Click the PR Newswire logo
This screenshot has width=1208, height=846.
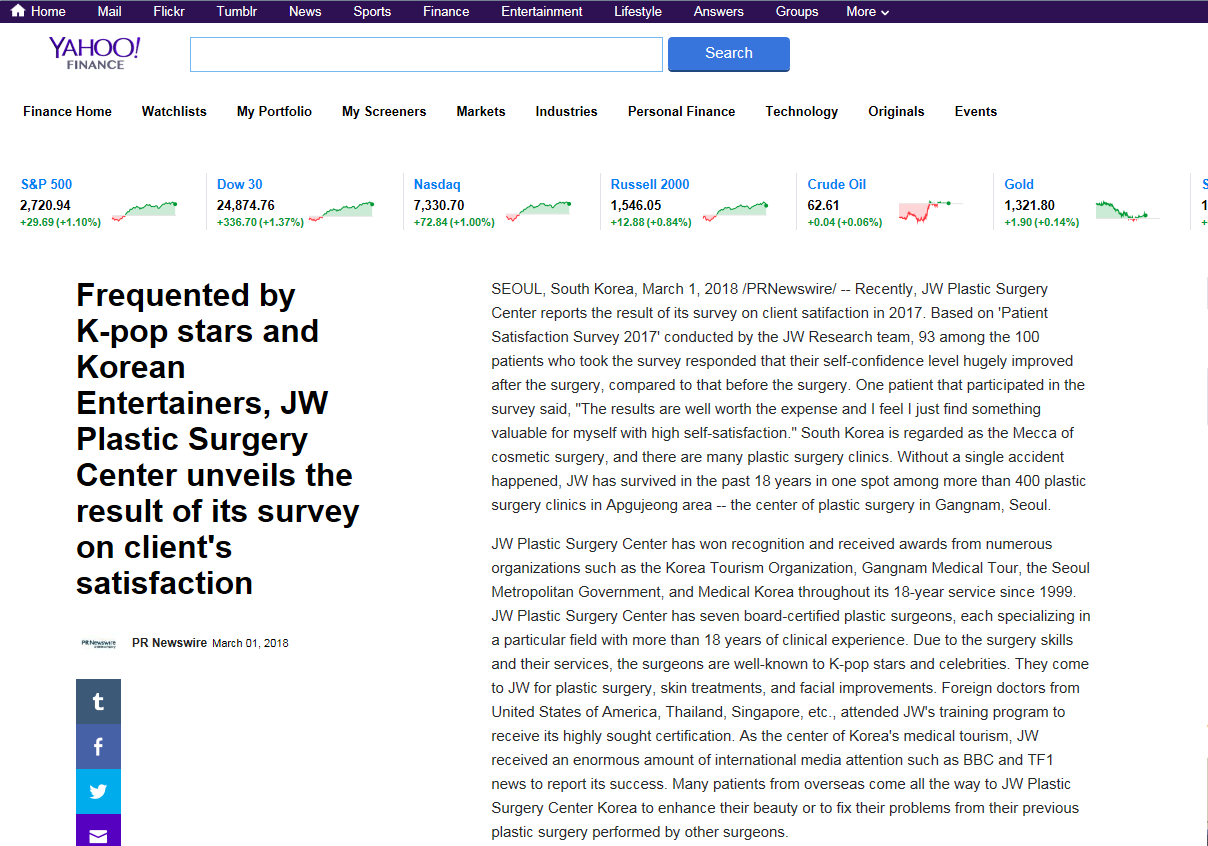pyautogui.click(x=99, y=643)
